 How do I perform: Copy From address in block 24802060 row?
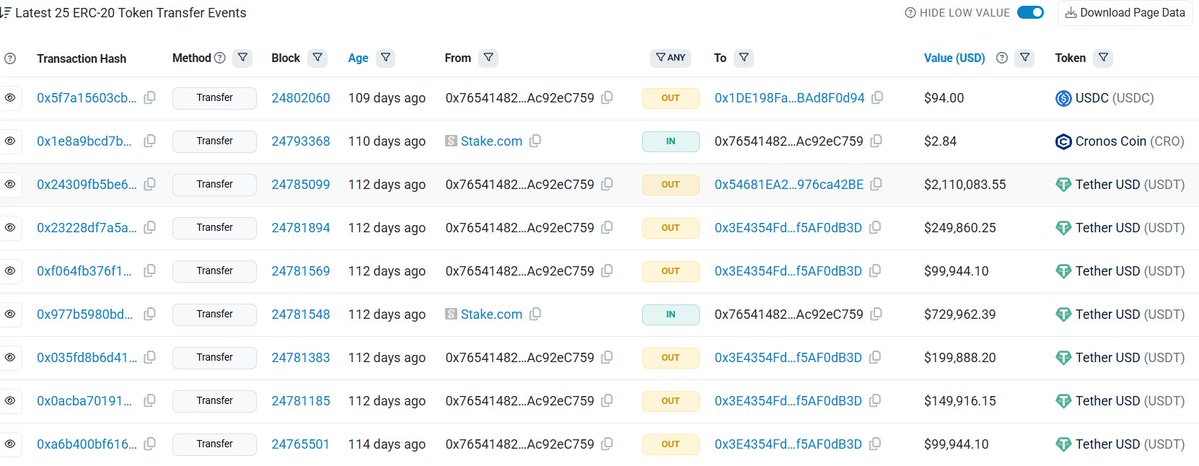(606, 98)
